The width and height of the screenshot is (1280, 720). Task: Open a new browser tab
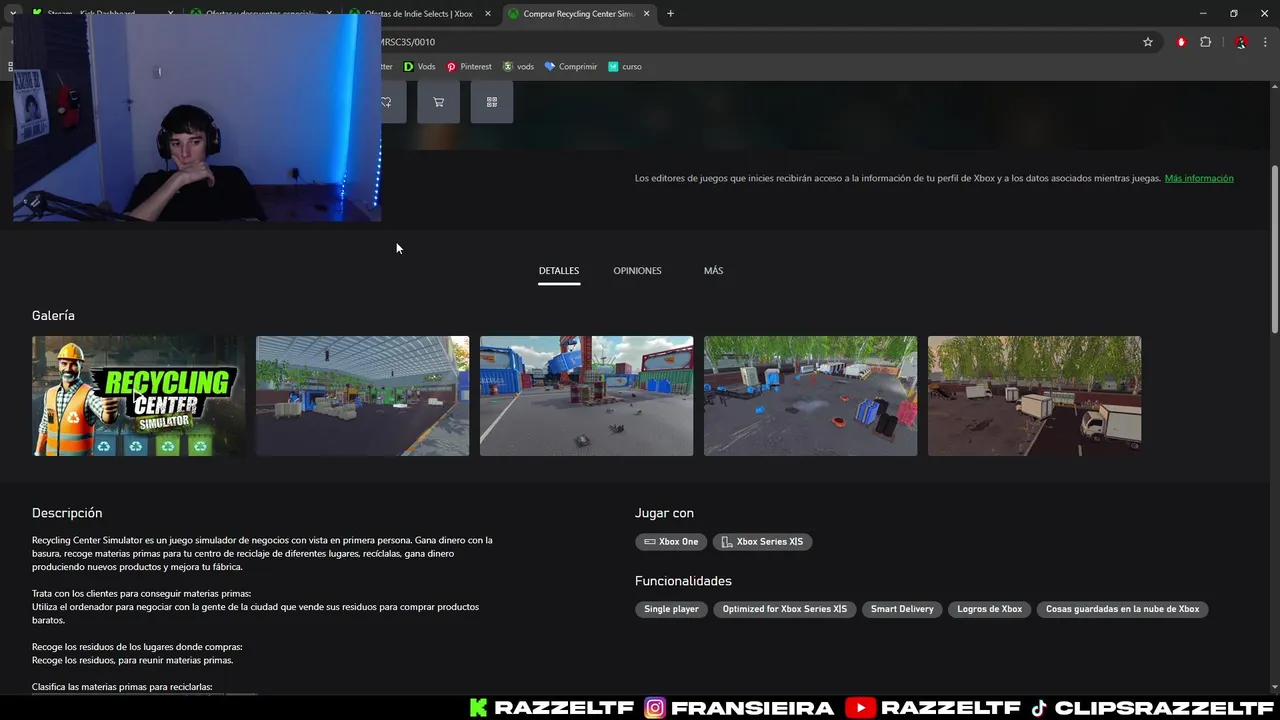point(670,14)
